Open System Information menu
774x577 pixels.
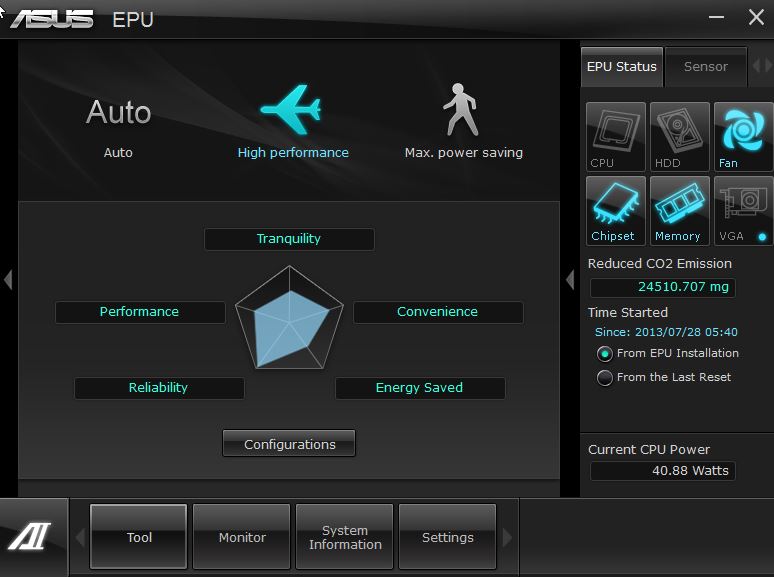[345, 537]
